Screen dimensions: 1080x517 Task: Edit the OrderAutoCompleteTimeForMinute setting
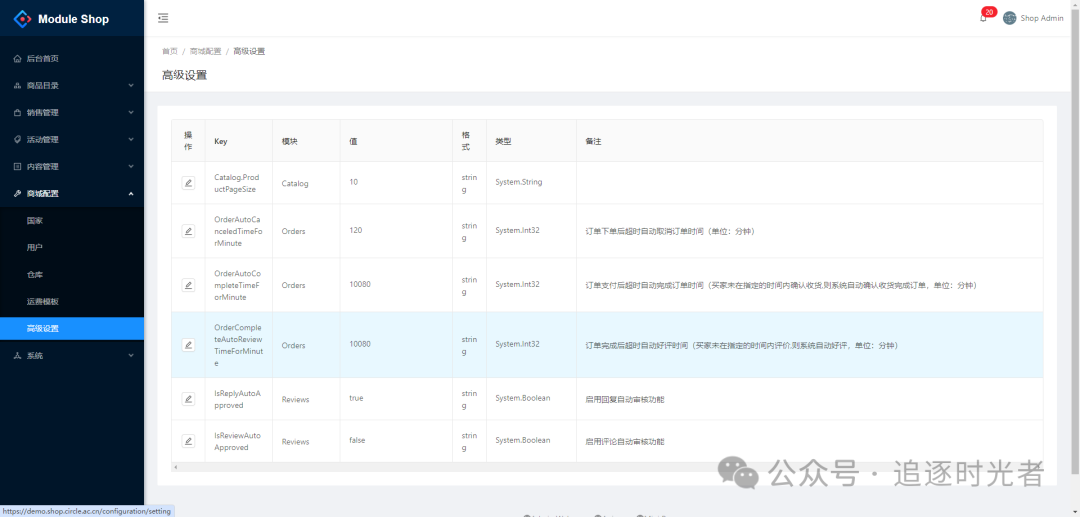click(188, 285)
